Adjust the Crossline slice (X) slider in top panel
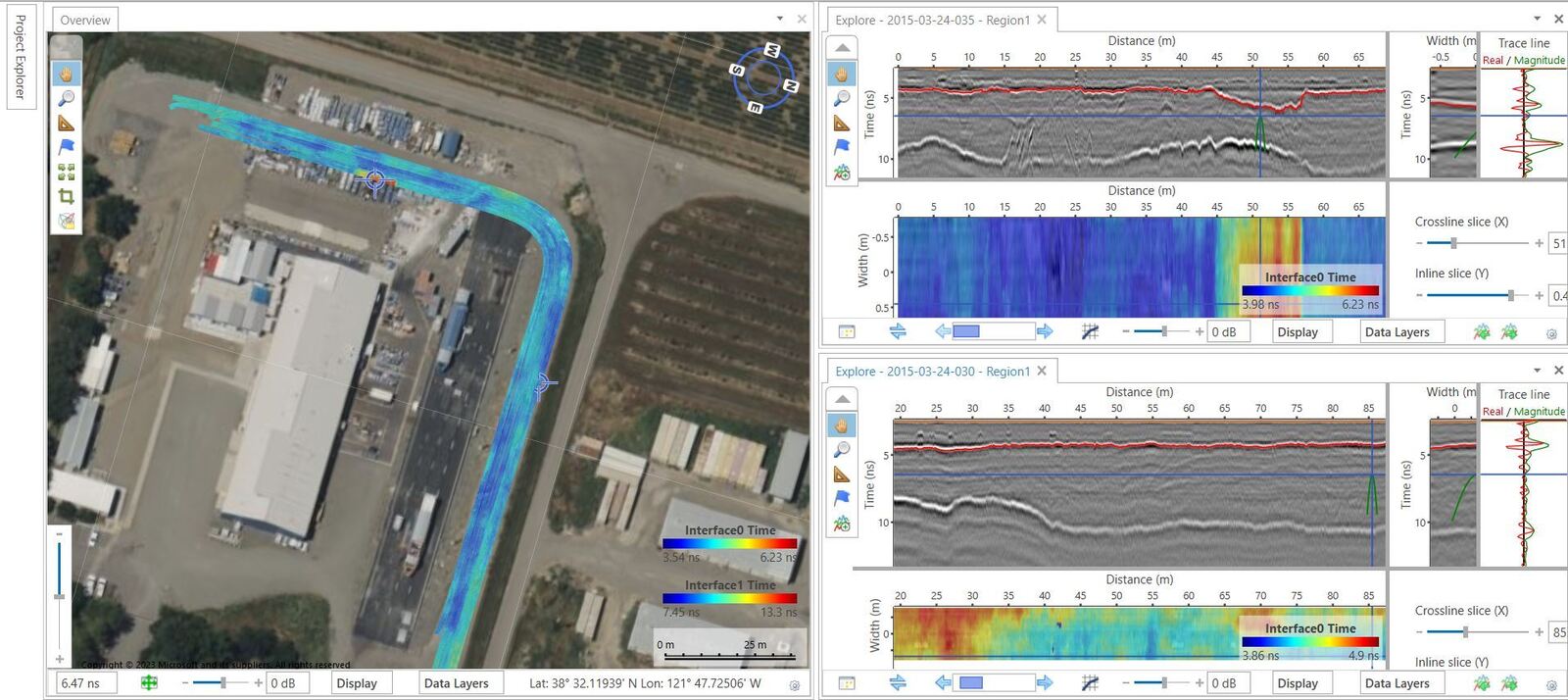This screenshot has width=1568, height=700. (1453, 243)
